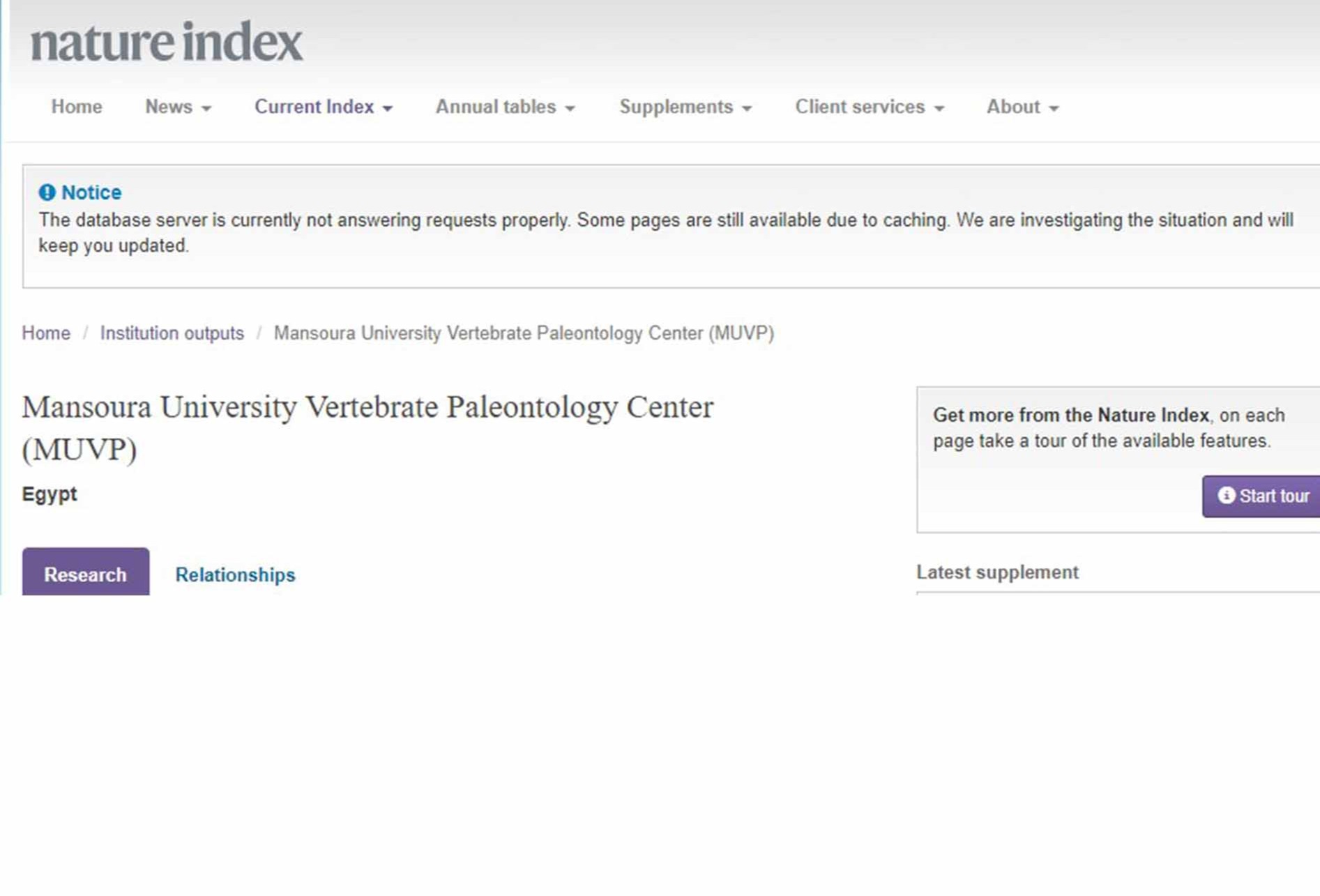Image resolution: width=1320 pixels, height=896 pixels.
Task: Click the nature index logo
Action: coord(166,42)
